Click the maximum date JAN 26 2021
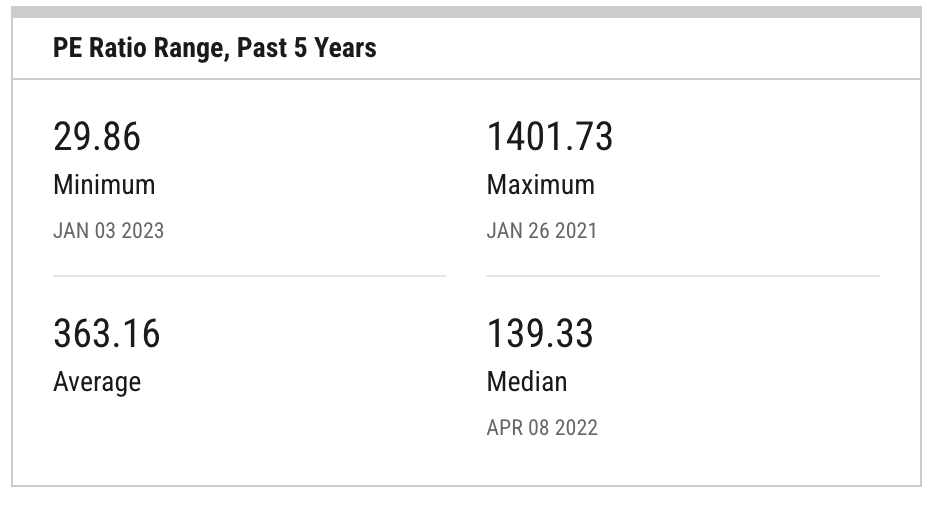The height and width of the screenshot is (506, 938). (542, 231)
